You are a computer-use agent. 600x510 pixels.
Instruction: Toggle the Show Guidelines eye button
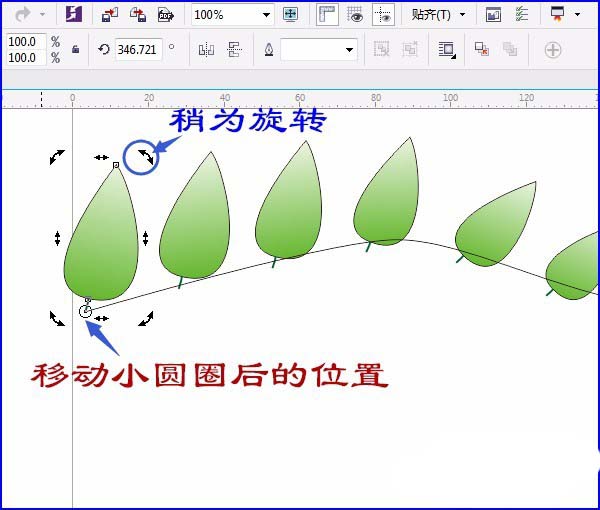(x=383, y=15)
